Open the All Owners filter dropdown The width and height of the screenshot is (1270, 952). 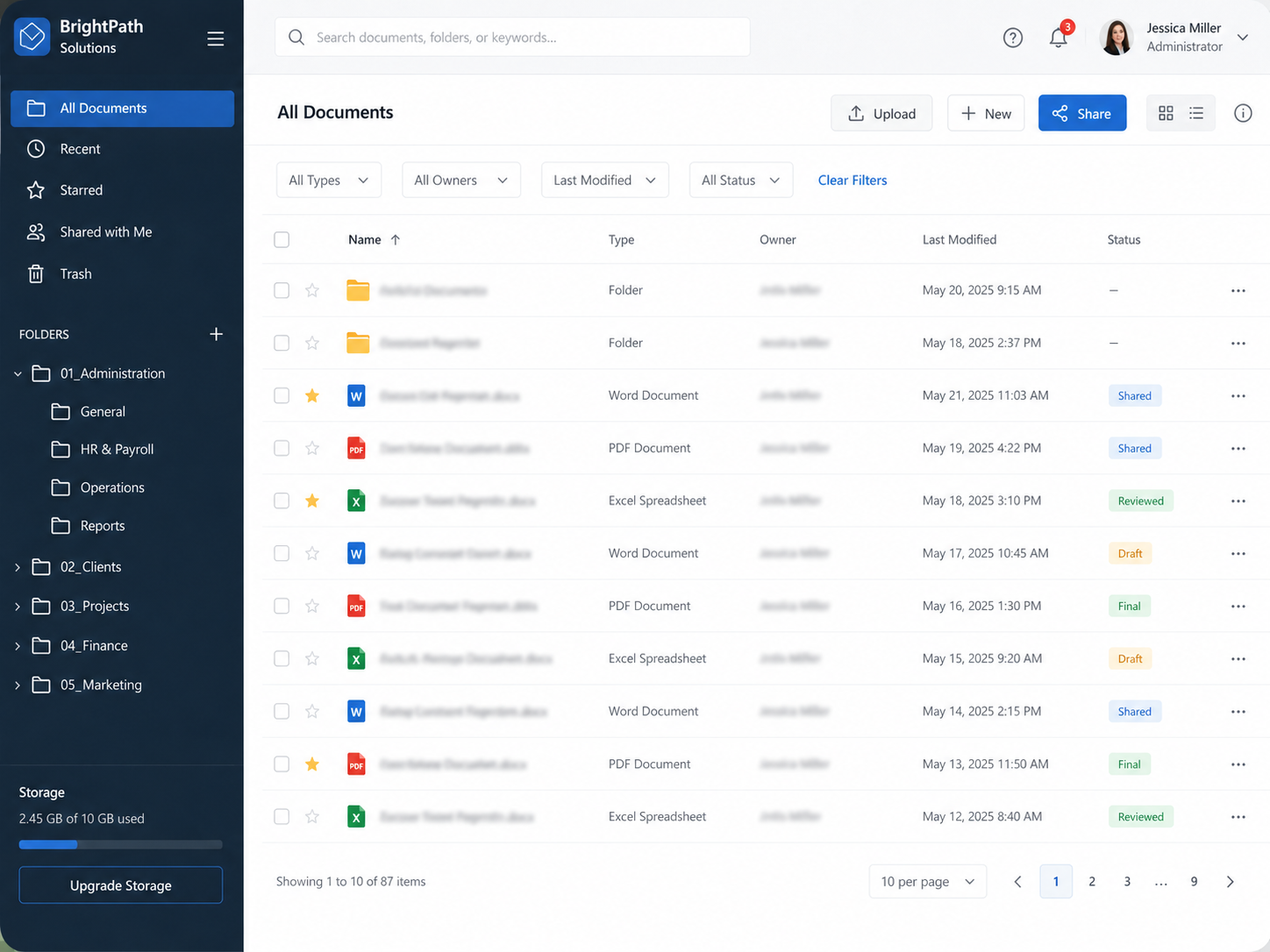(x=461, y=180)
